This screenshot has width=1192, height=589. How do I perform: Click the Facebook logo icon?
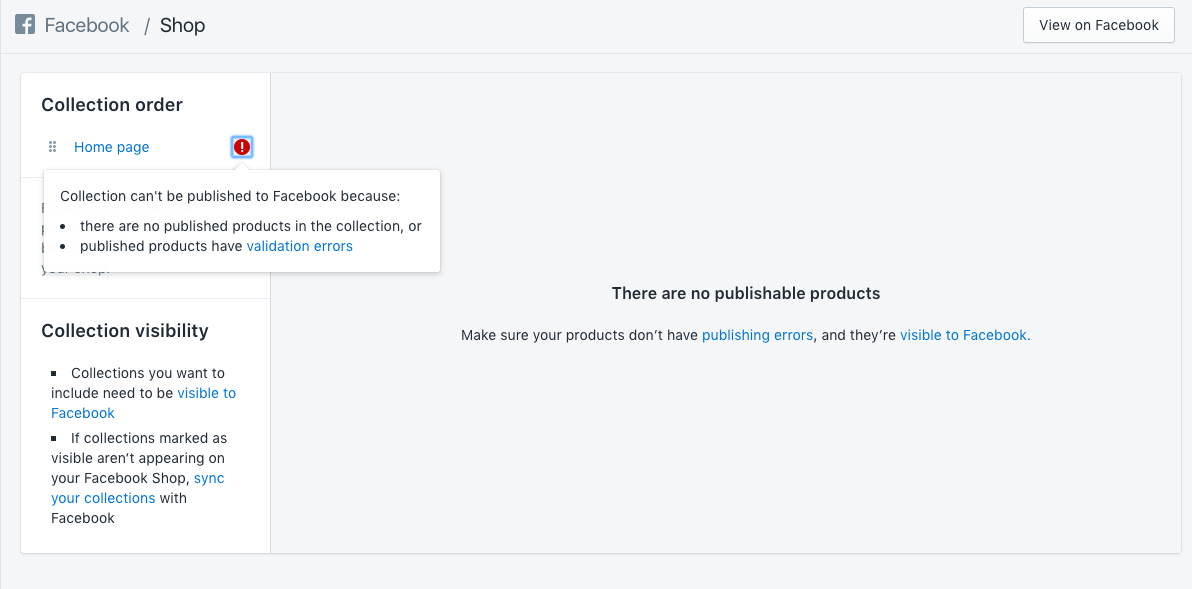(x=25, y=25)
